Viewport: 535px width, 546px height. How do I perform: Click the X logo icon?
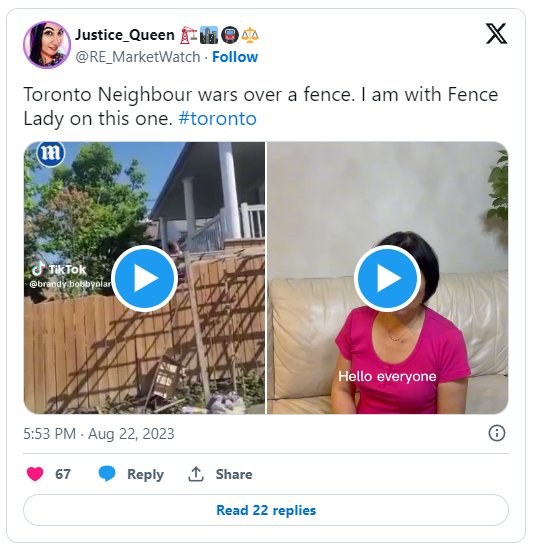(496, 34)
